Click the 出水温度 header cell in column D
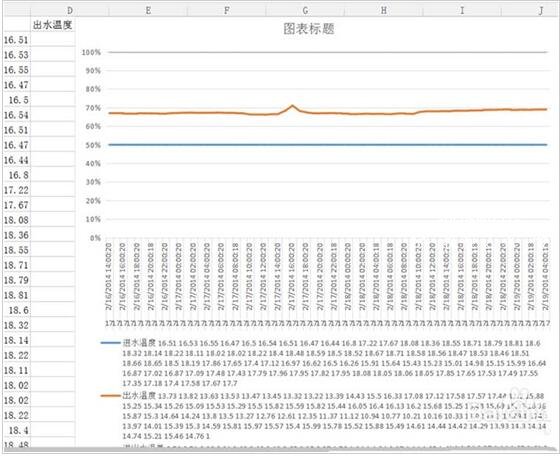 53,25
